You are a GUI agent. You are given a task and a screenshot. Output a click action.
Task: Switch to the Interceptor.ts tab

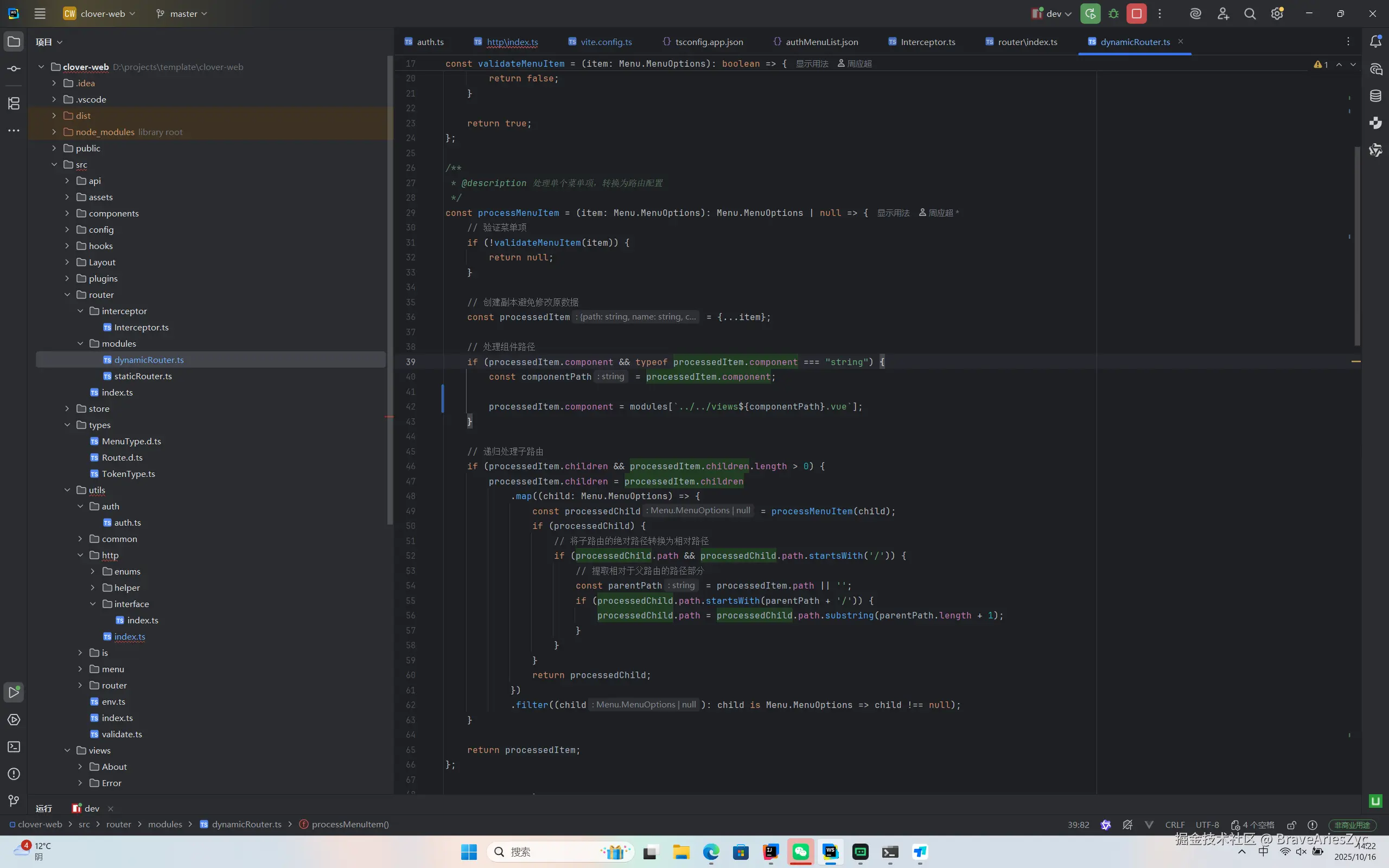(927, 42)
